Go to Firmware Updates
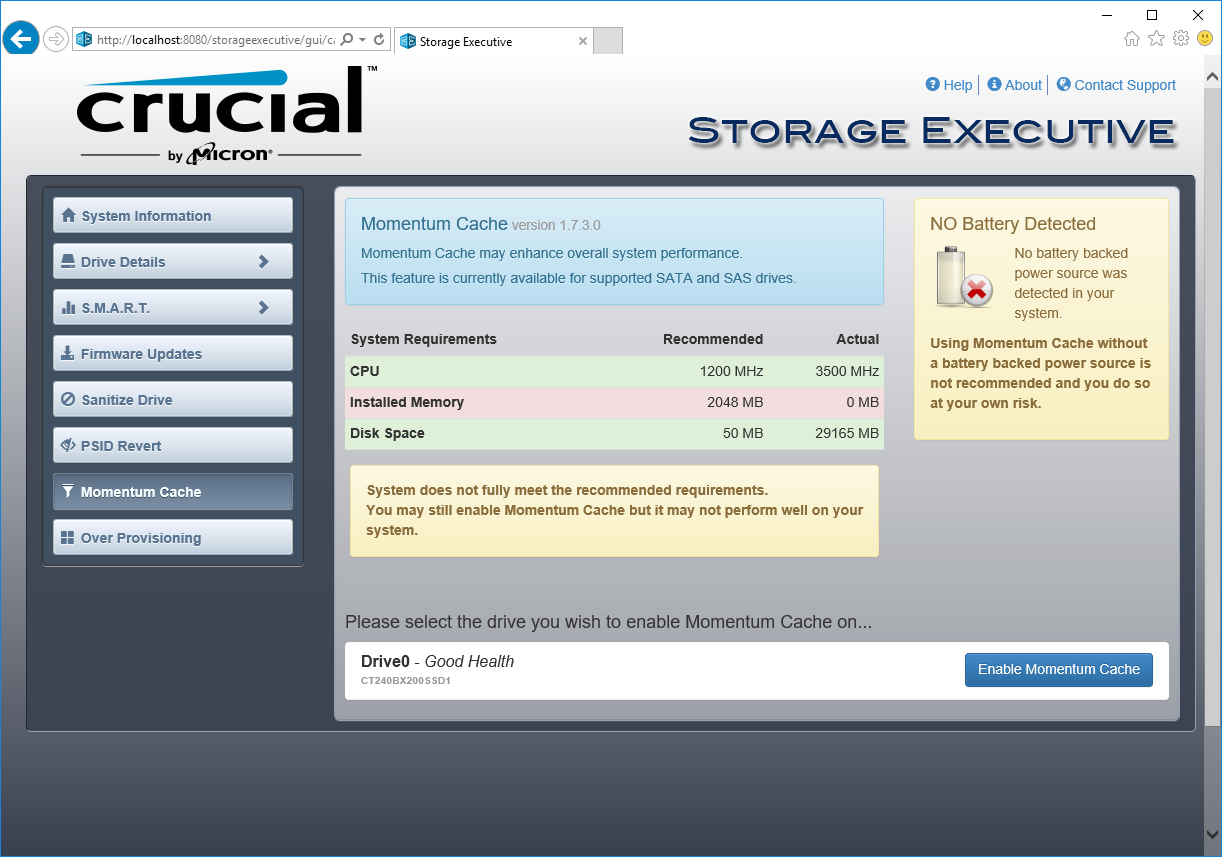 click(x=173, y=353)
